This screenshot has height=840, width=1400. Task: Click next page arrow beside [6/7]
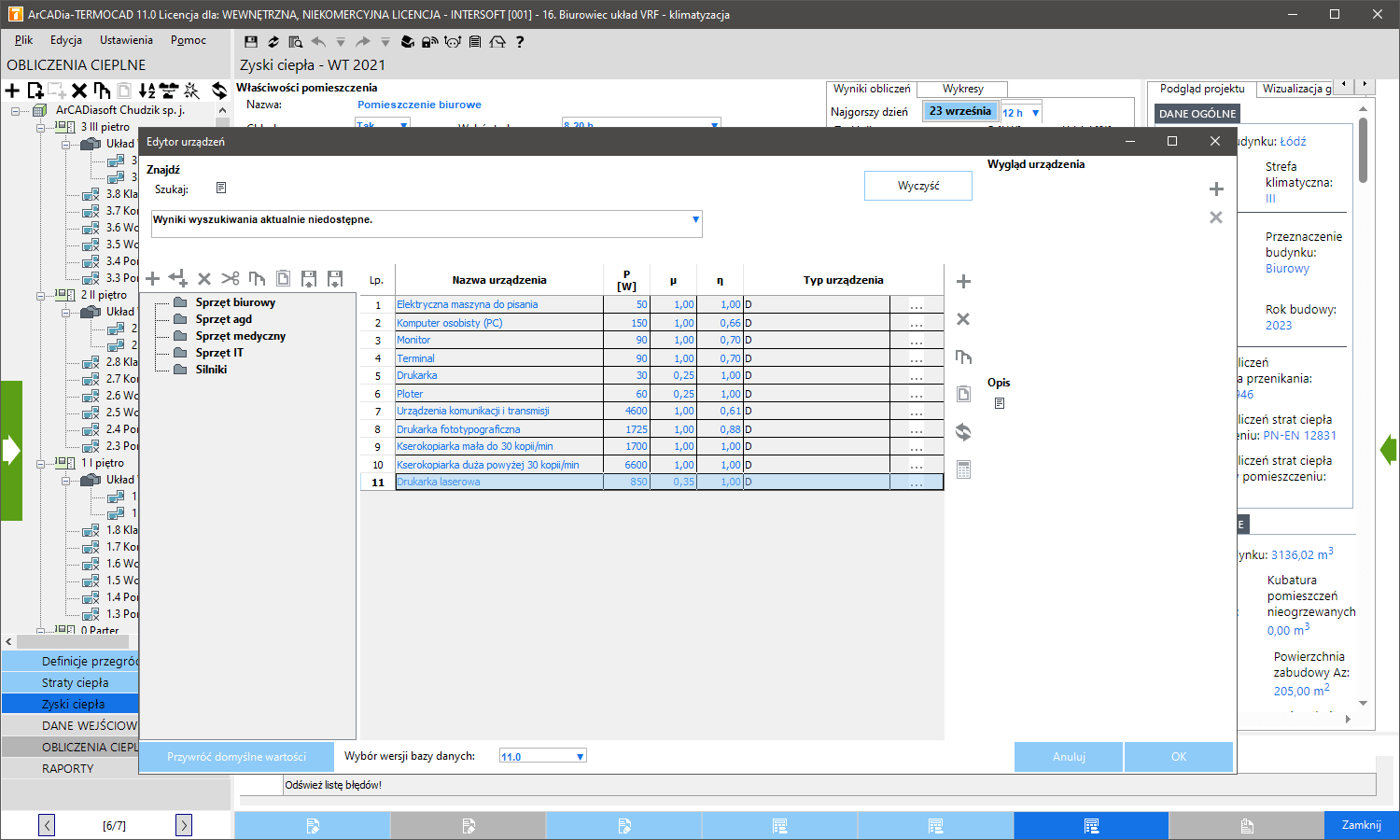184,825
